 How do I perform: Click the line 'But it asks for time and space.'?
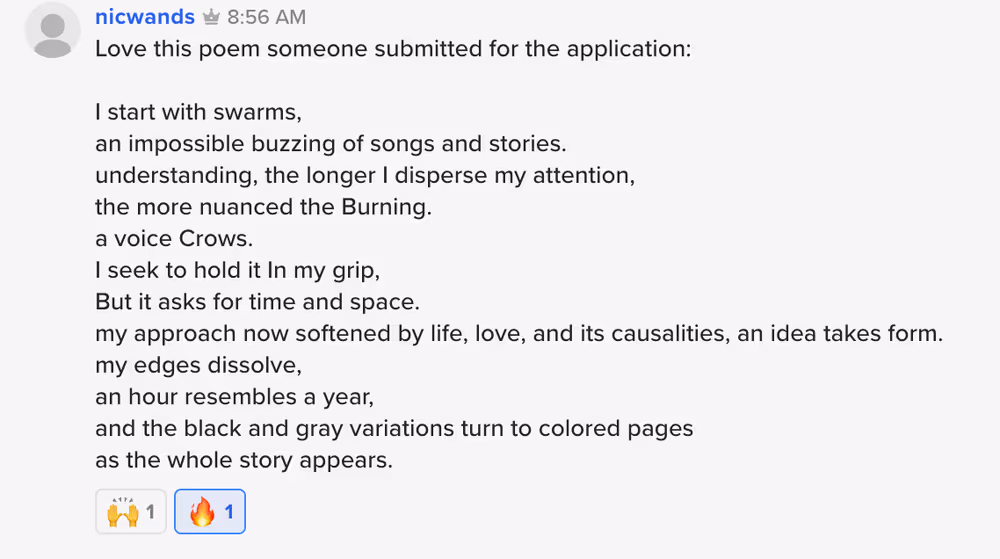[258, 301]
